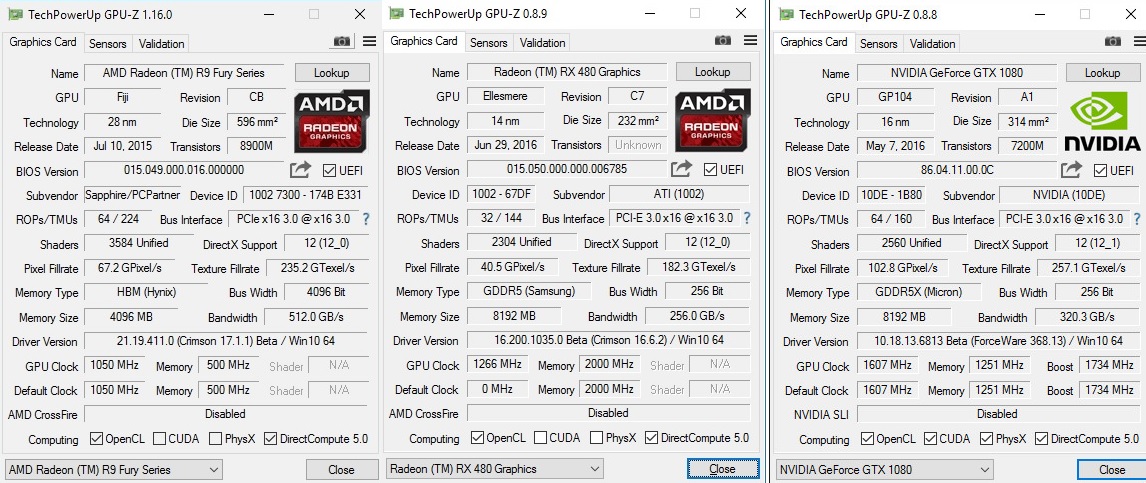Image resolution: width=1146 pixels, height=483 pixels.
Task: Select Graphics Card tab in GPU-Z 0.8.9
Action: [x=424, y=41]
